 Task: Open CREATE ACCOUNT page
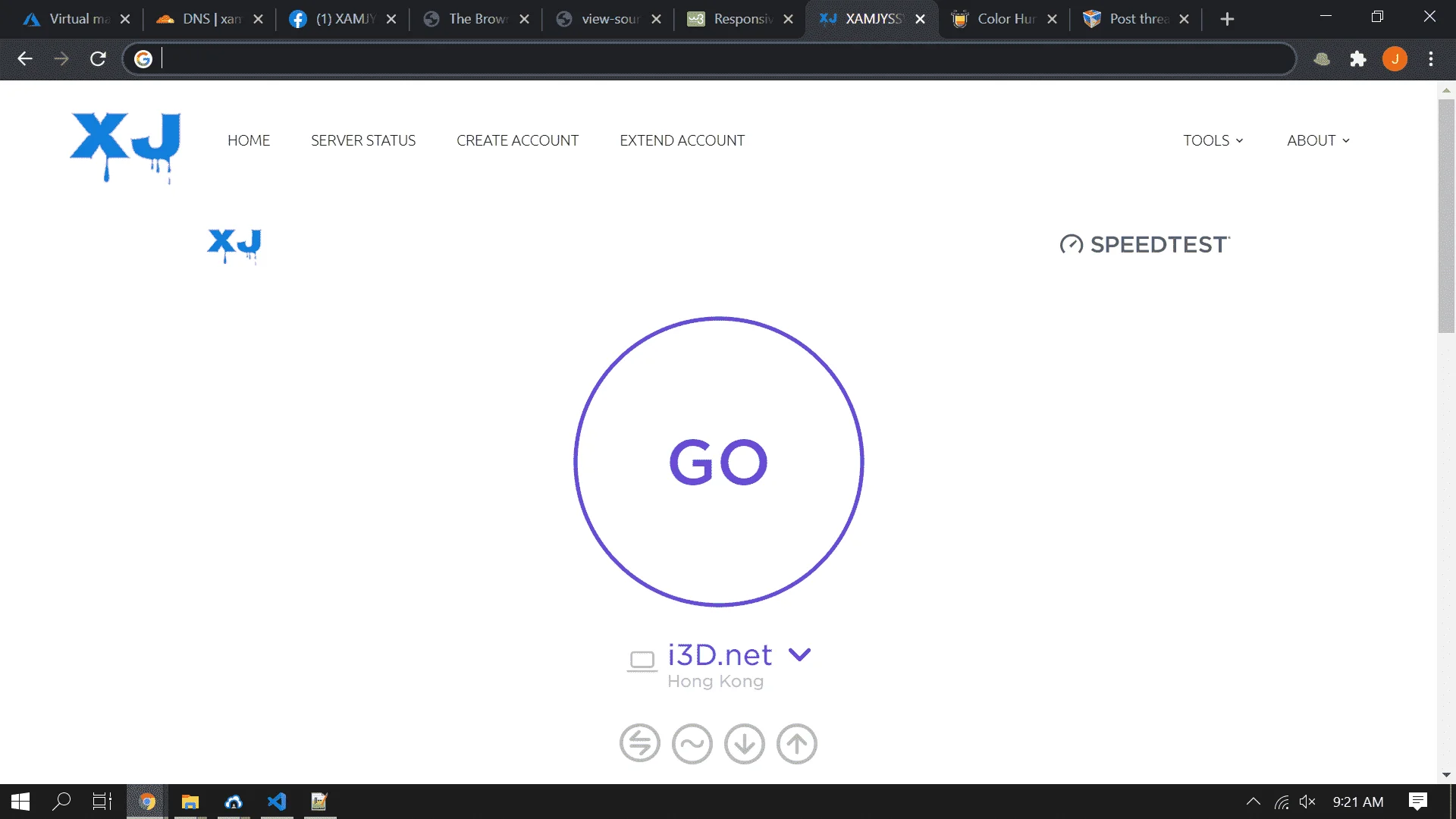(x=517, y=140)
